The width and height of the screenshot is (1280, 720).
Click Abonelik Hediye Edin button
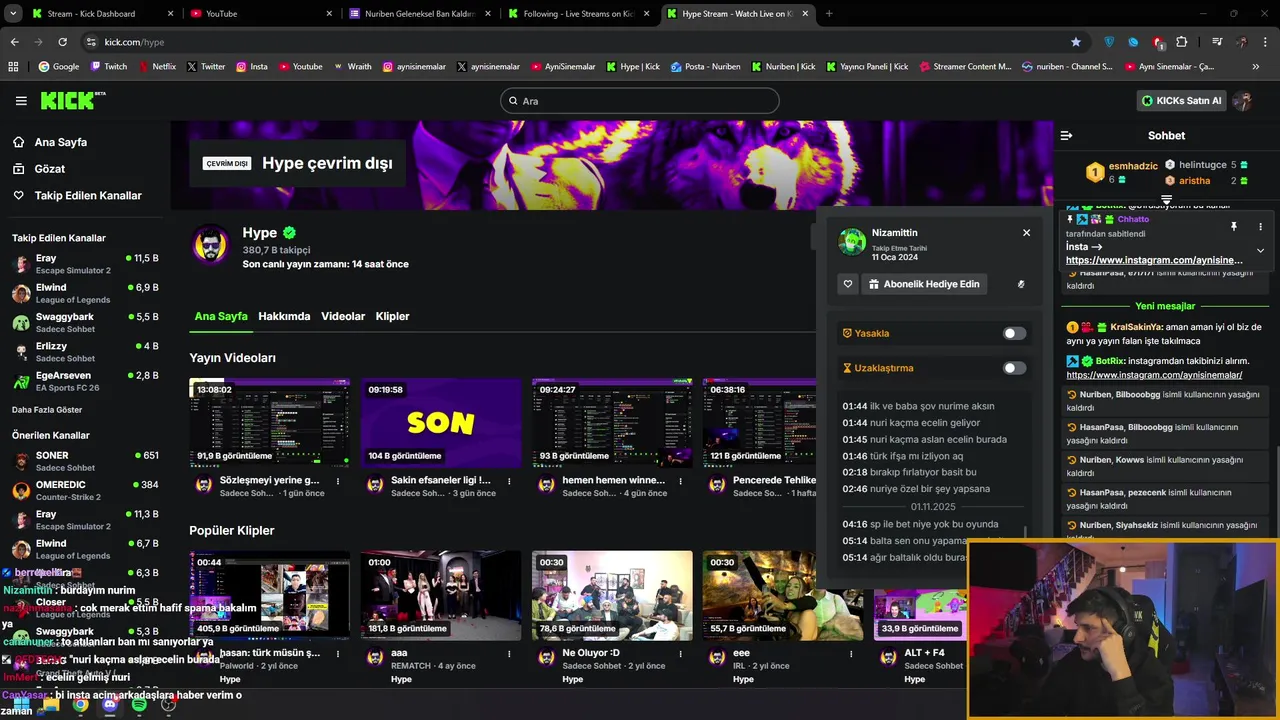pos(925,284)
